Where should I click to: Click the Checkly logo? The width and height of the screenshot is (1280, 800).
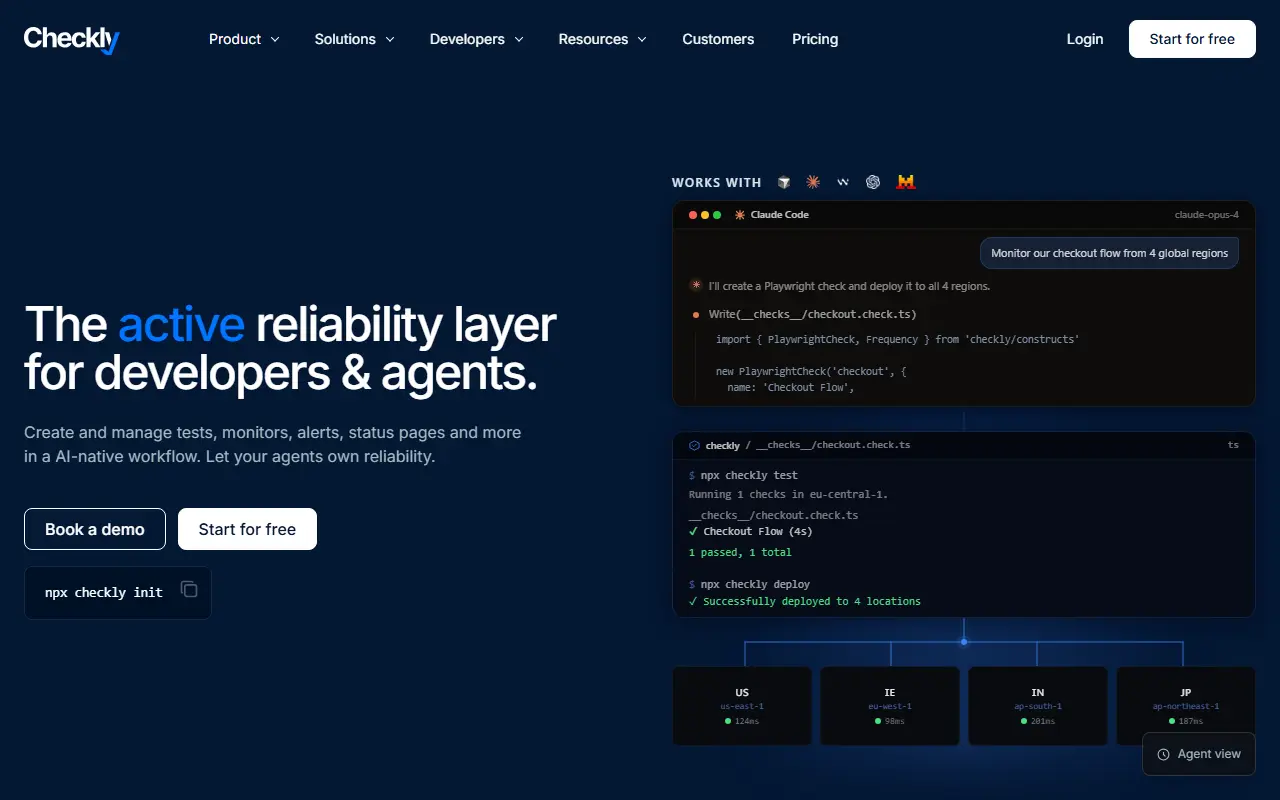pos(72,39)
